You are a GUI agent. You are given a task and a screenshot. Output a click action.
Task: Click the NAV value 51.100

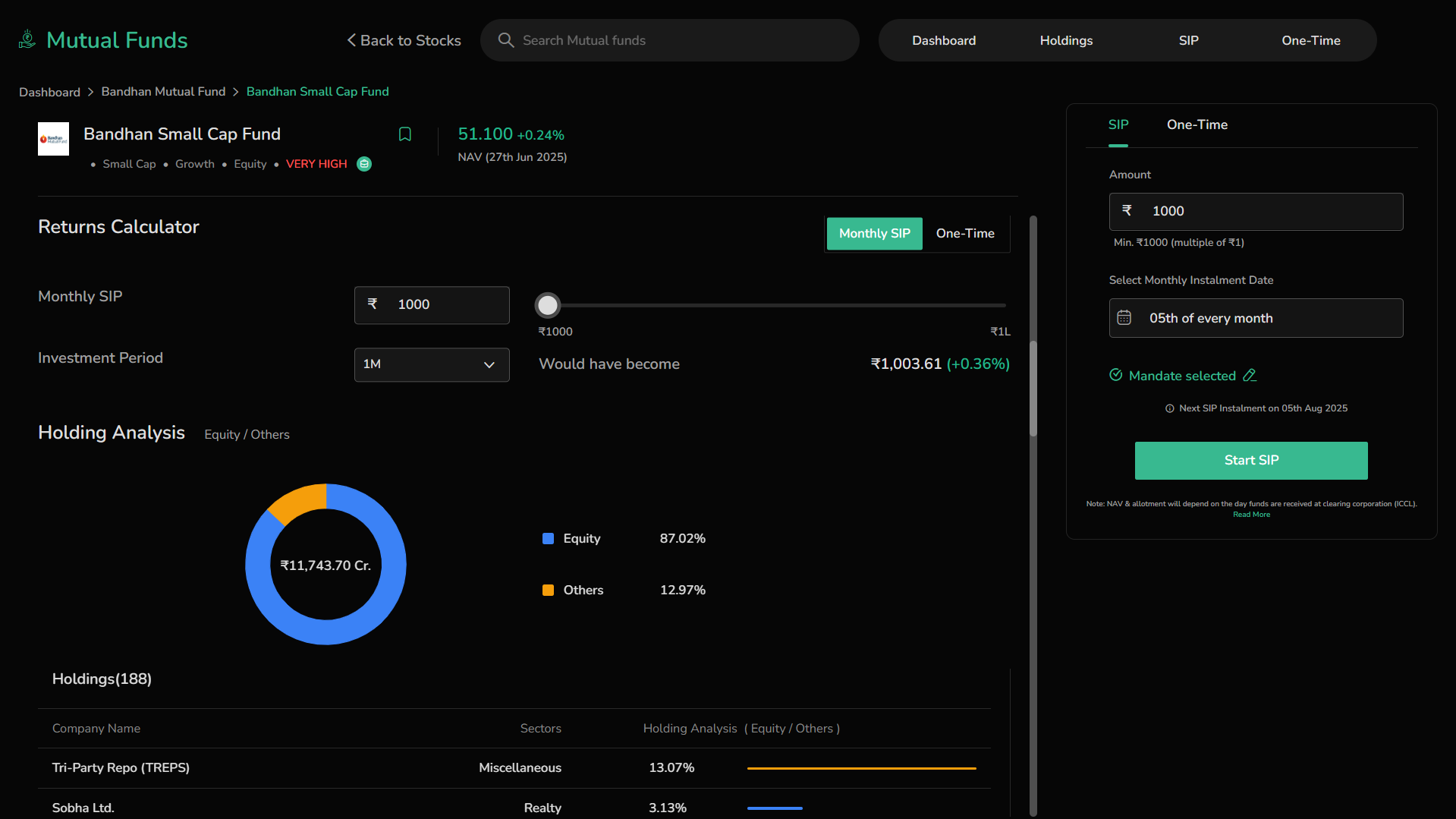coord(486,134)
